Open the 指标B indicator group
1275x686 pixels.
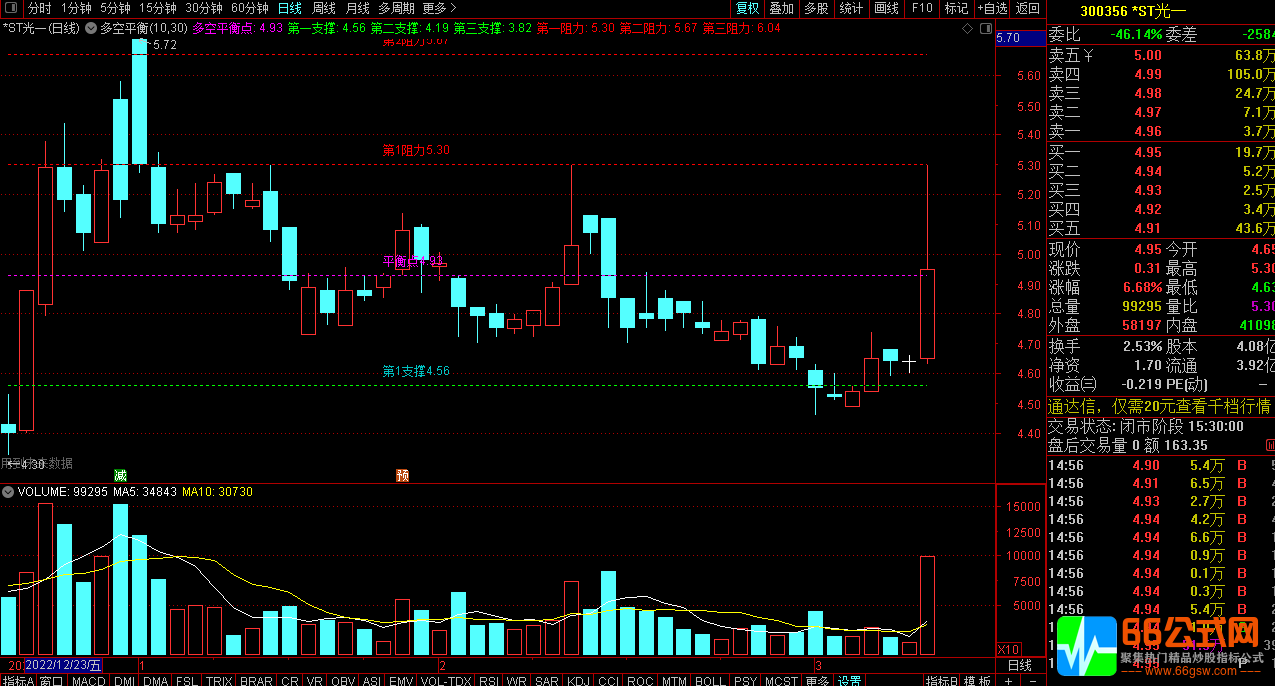click(x=942, y=680)
